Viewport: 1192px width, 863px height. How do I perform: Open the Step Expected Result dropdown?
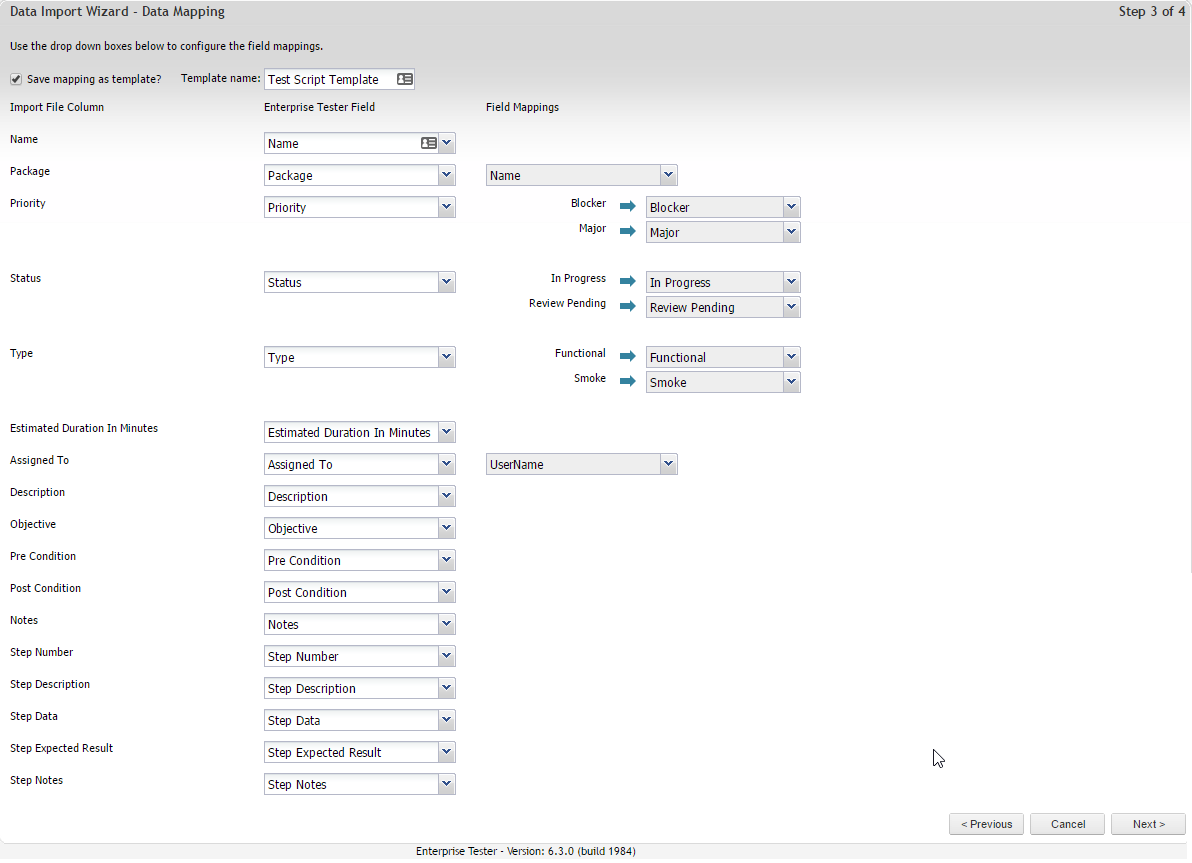(446, 752)
